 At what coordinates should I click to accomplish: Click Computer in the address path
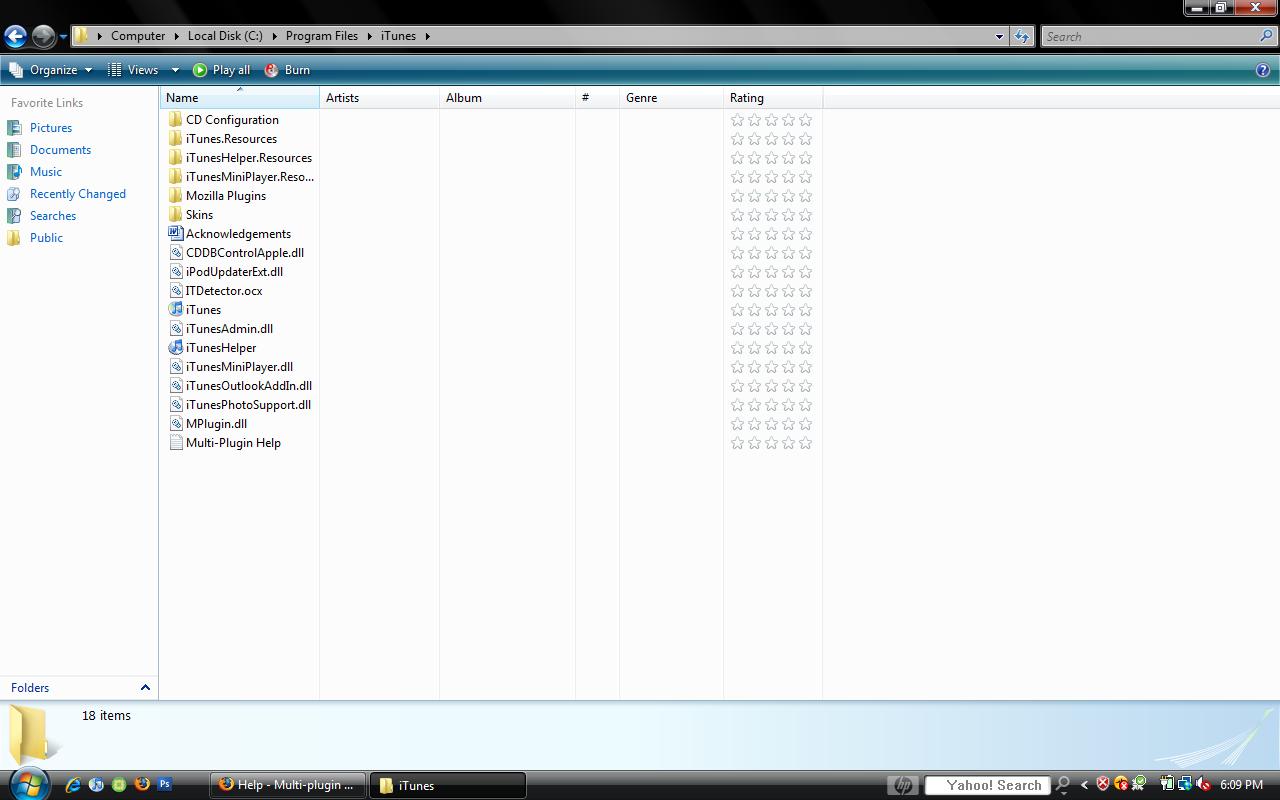pos(138,36)
